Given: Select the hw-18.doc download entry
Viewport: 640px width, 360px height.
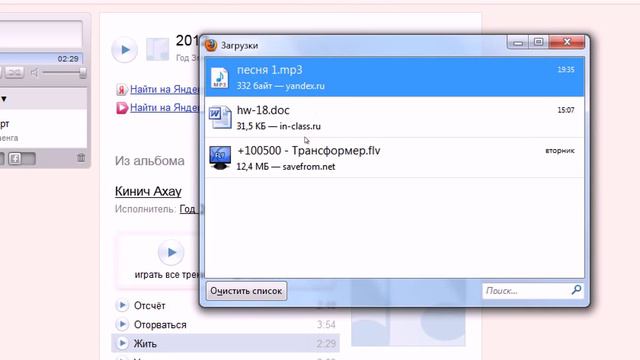Looking at the screenshot, I should click(x=395, y=117).
